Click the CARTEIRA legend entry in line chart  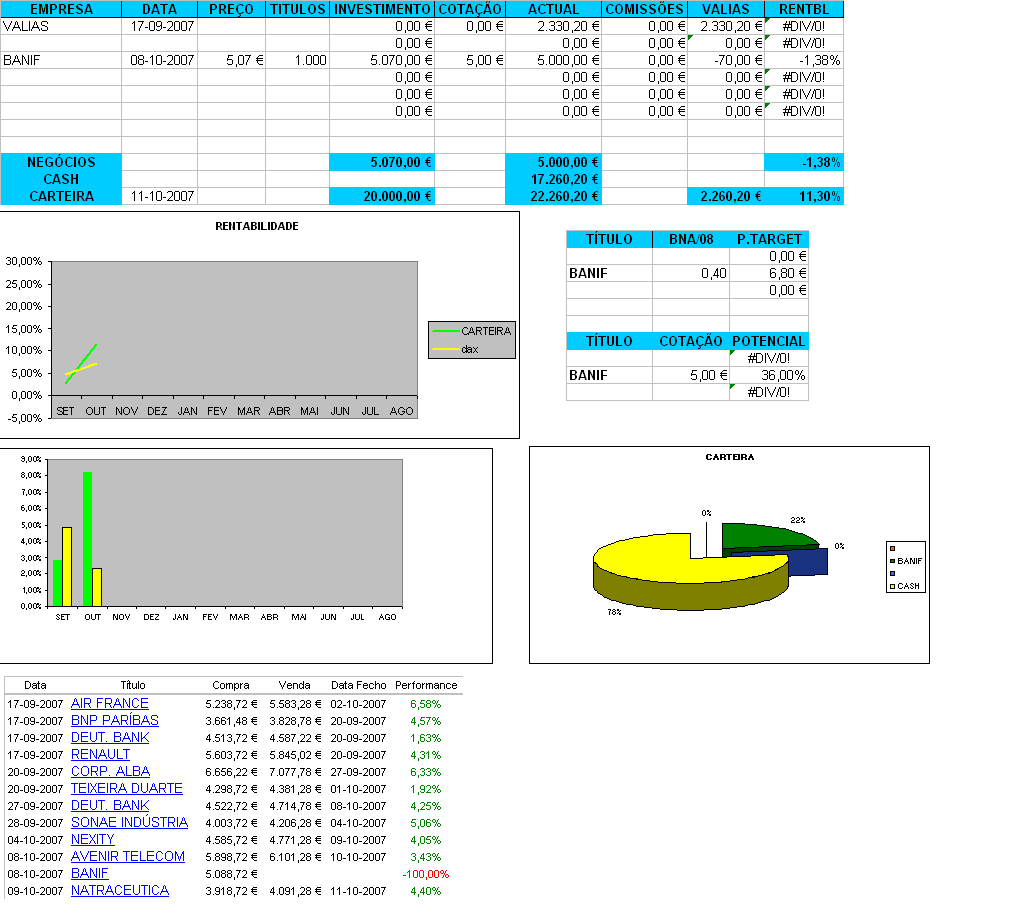472,331
